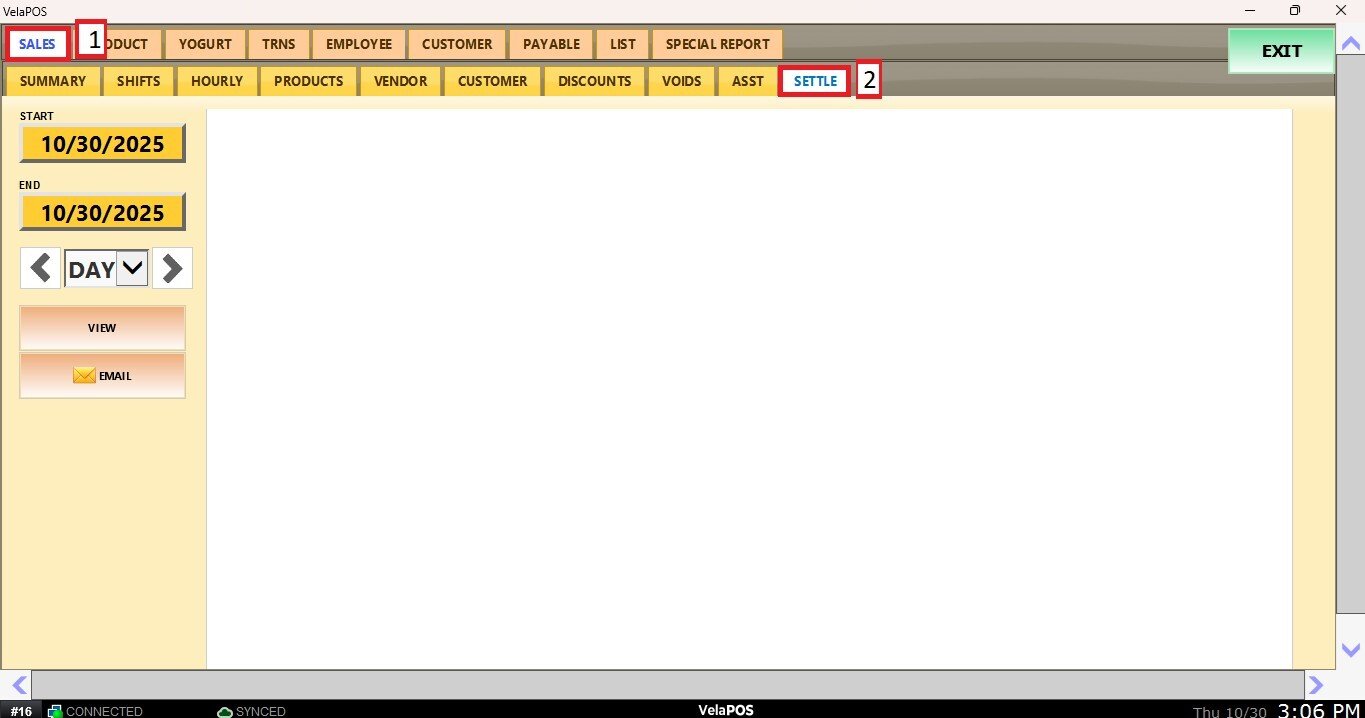This screenshot has height=718, width=1365.
Task: Click the CONNECTED network status icon
Action: tap(55, 711)
